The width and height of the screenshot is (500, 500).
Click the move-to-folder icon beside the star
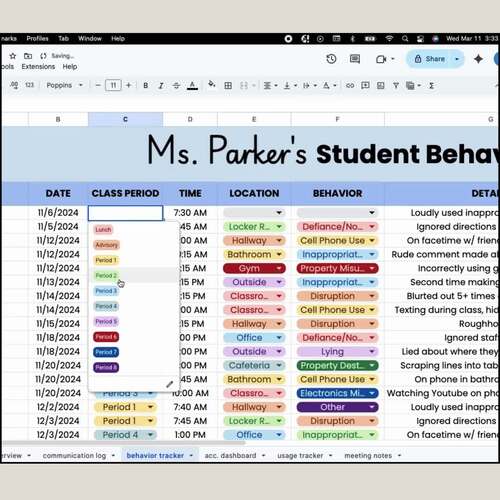coord(28,56)
